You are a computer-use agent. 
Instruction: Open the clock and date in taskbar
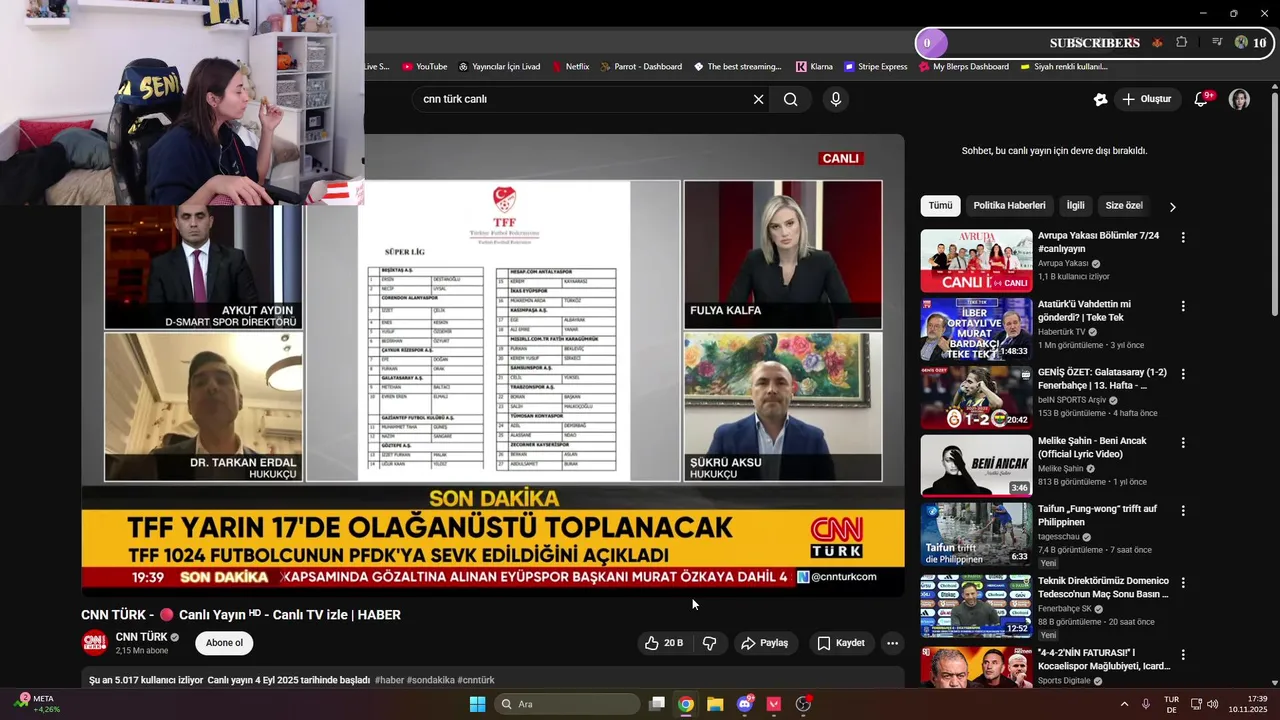click(1248, 704)
